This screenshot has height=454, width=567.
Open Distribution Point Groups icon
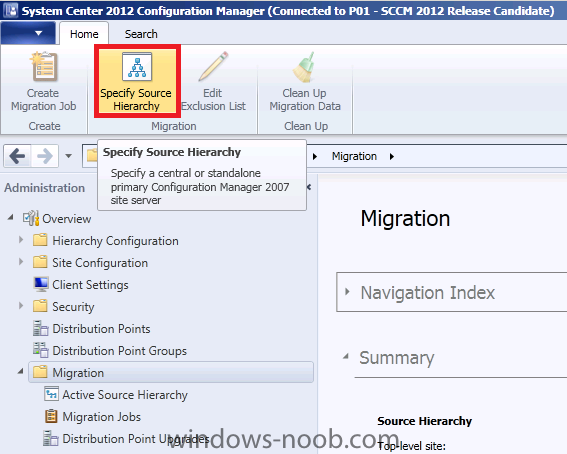point(40,350)
